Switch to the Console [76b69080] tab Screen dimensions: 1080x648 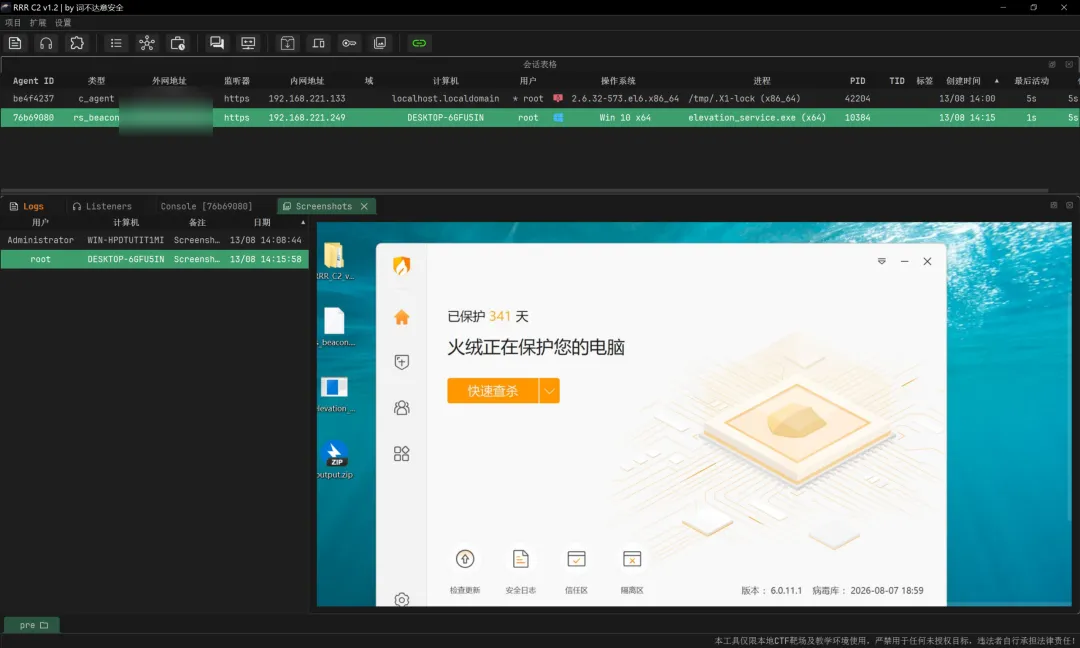coord(206,206)
